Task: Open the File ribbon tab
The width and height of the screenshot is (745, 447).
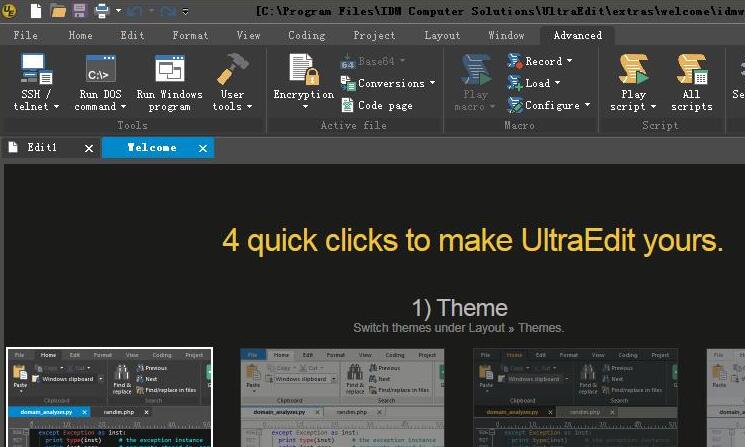Action: click(26, 35)
